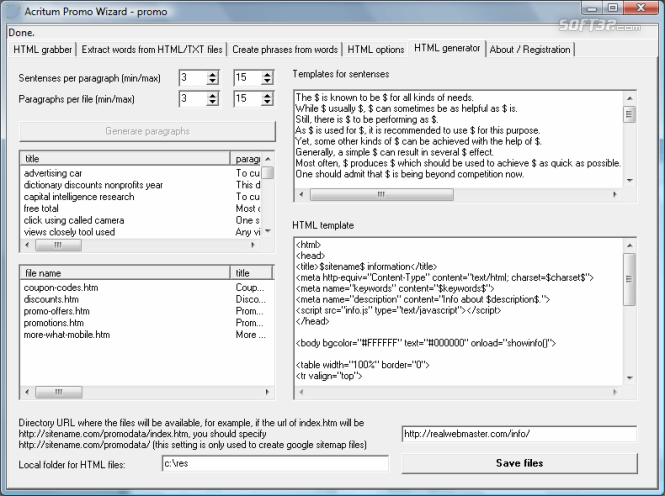The width and height of the screenshot is (665, 496).
Task: Click the <title> line in HTML template
Action: [366, 267]
